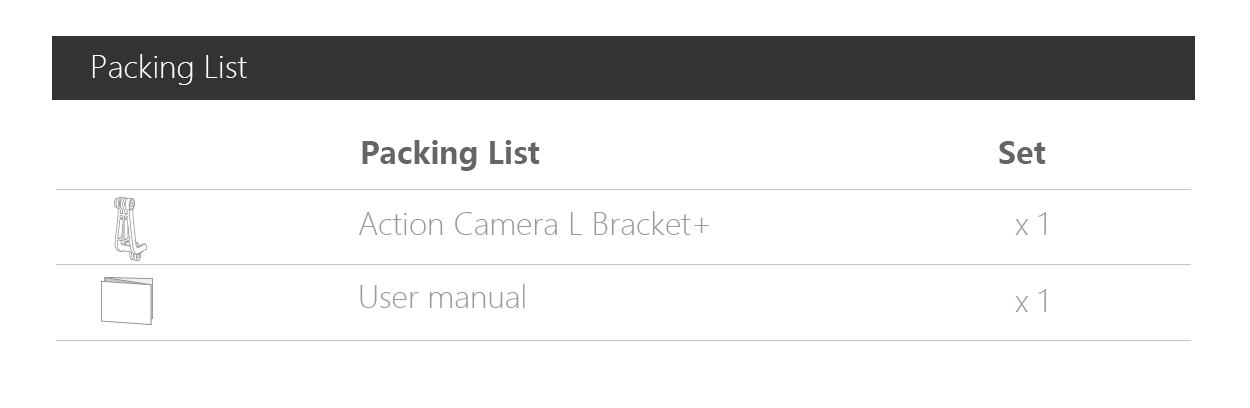Click the plus sign after Bracket
The height and width of the screenshot is (408, 1250).
pyautogui.click(x=700, y=226)
